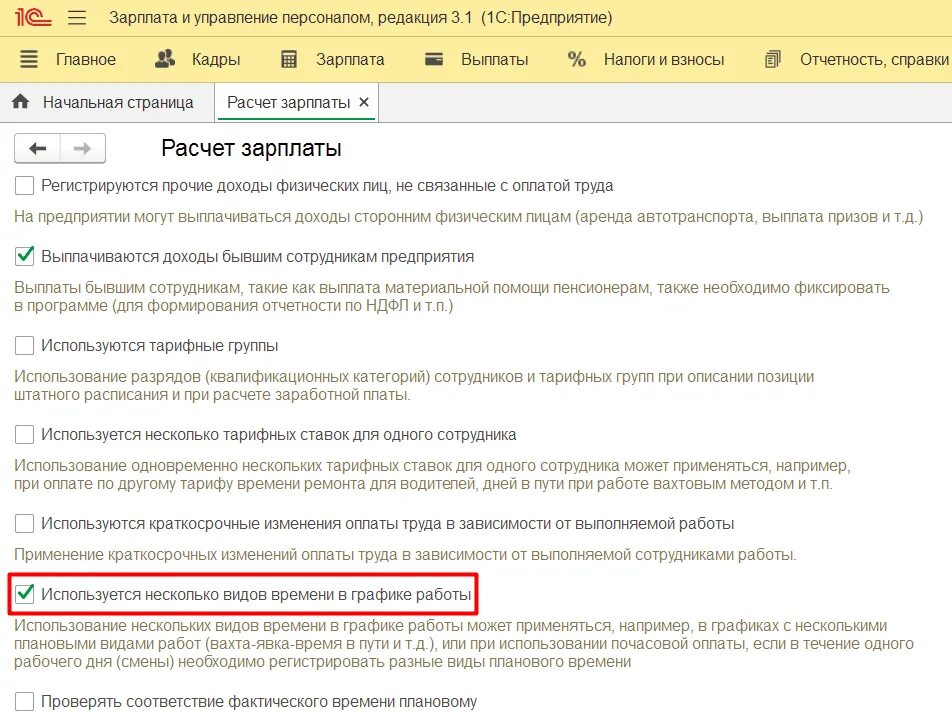
Task: Click the 1C logo icon
Action: tap(33, 17)
